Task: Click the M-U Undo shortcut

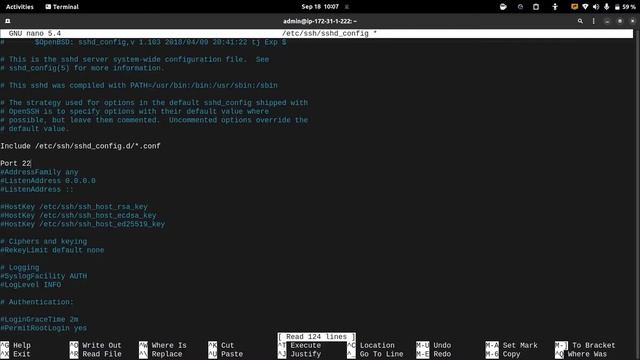Action: click(433, 345)
